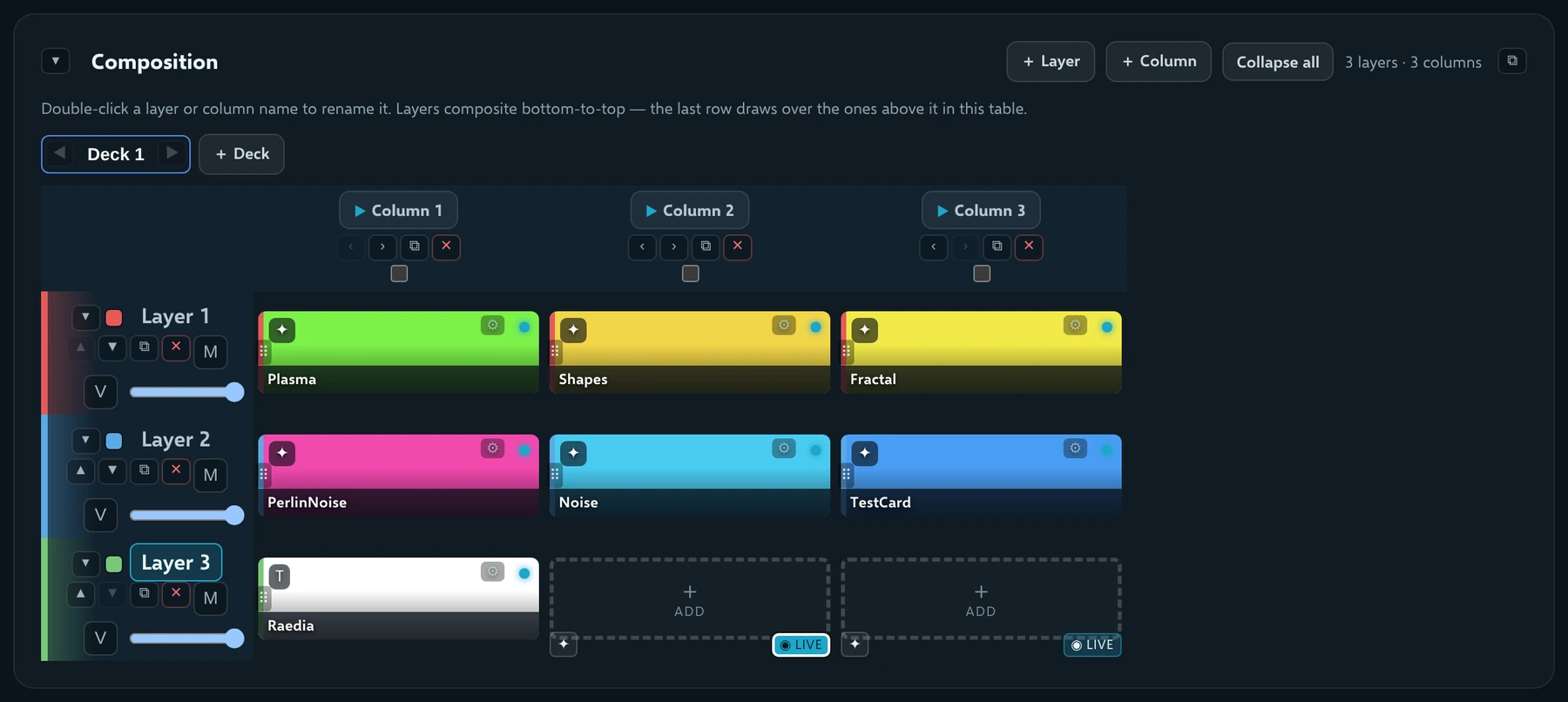This screenshot has width=1568, height=702.
Task: Toggle Layer 2 M button
Action: 211,475
